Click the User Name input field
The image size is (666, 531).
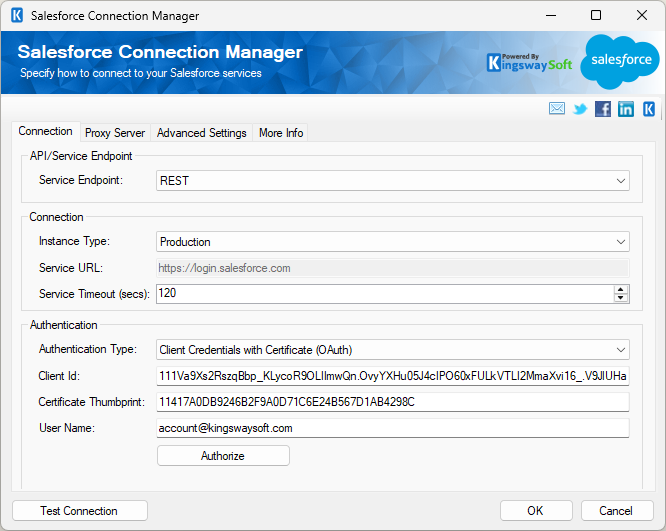[x=392, y=428]
